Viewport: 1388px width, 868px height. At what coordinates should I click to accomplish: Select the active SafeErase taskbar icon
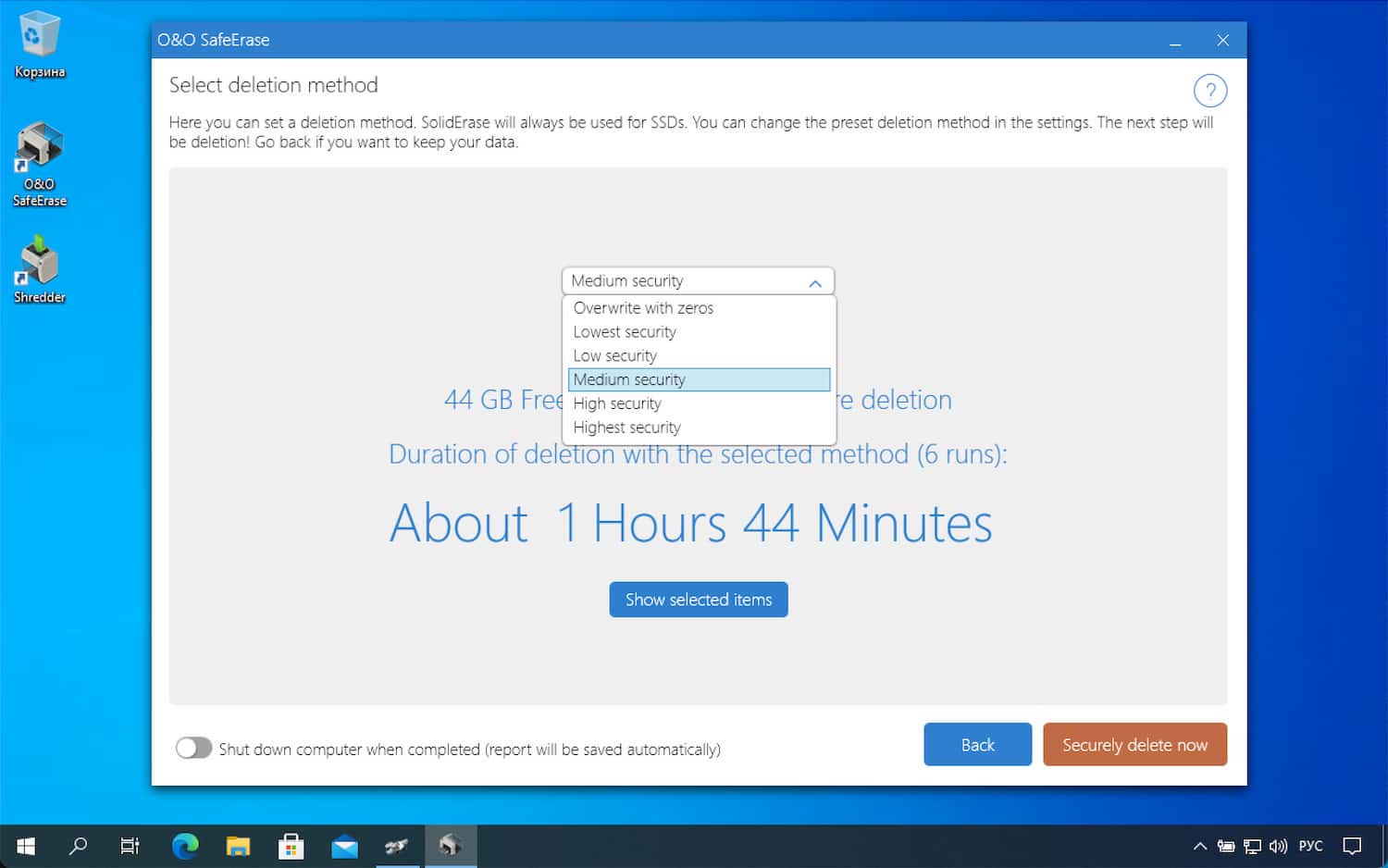pos(451,846)
